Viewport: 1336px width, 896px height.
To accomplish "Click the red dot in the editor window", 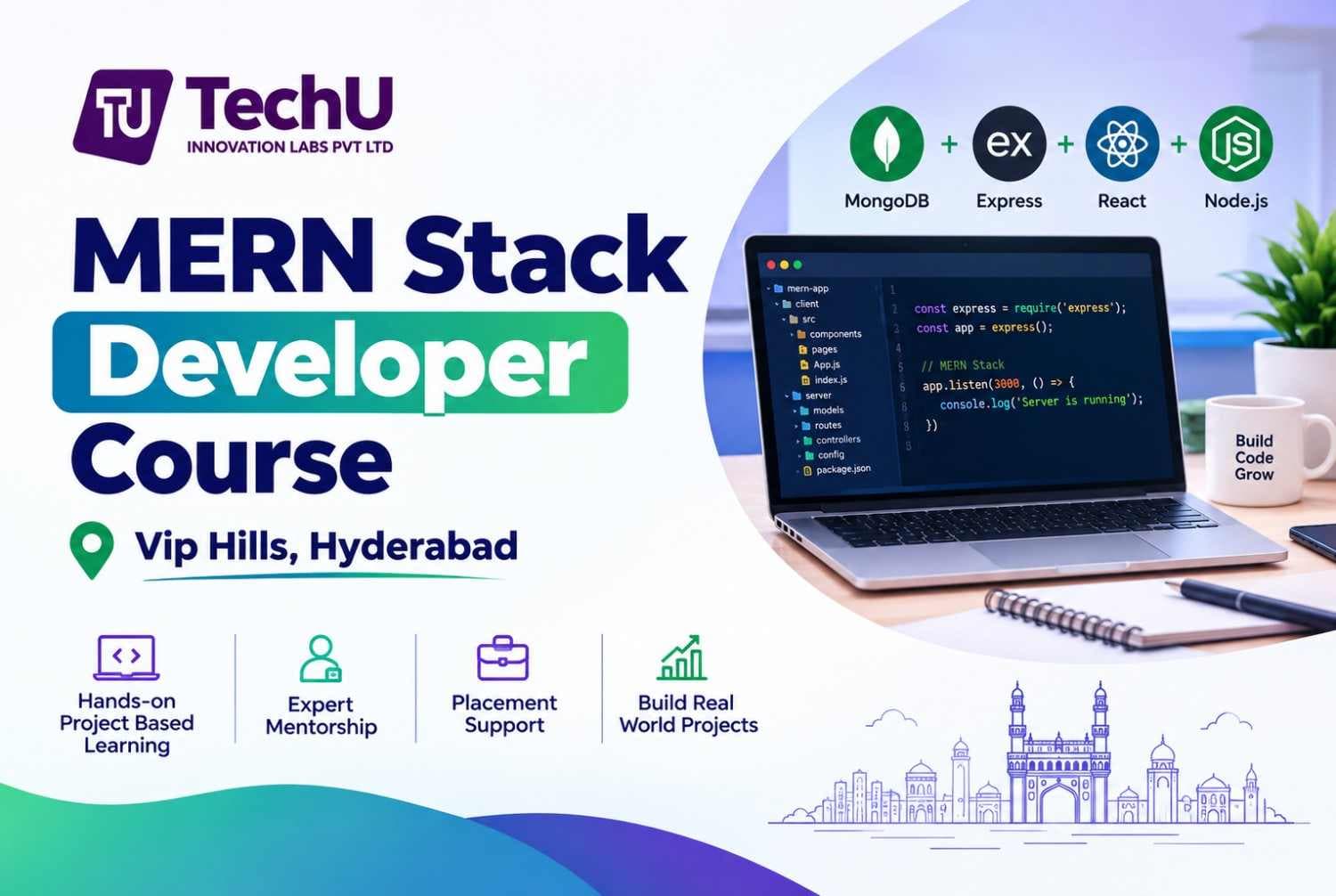I will (771, 265).
